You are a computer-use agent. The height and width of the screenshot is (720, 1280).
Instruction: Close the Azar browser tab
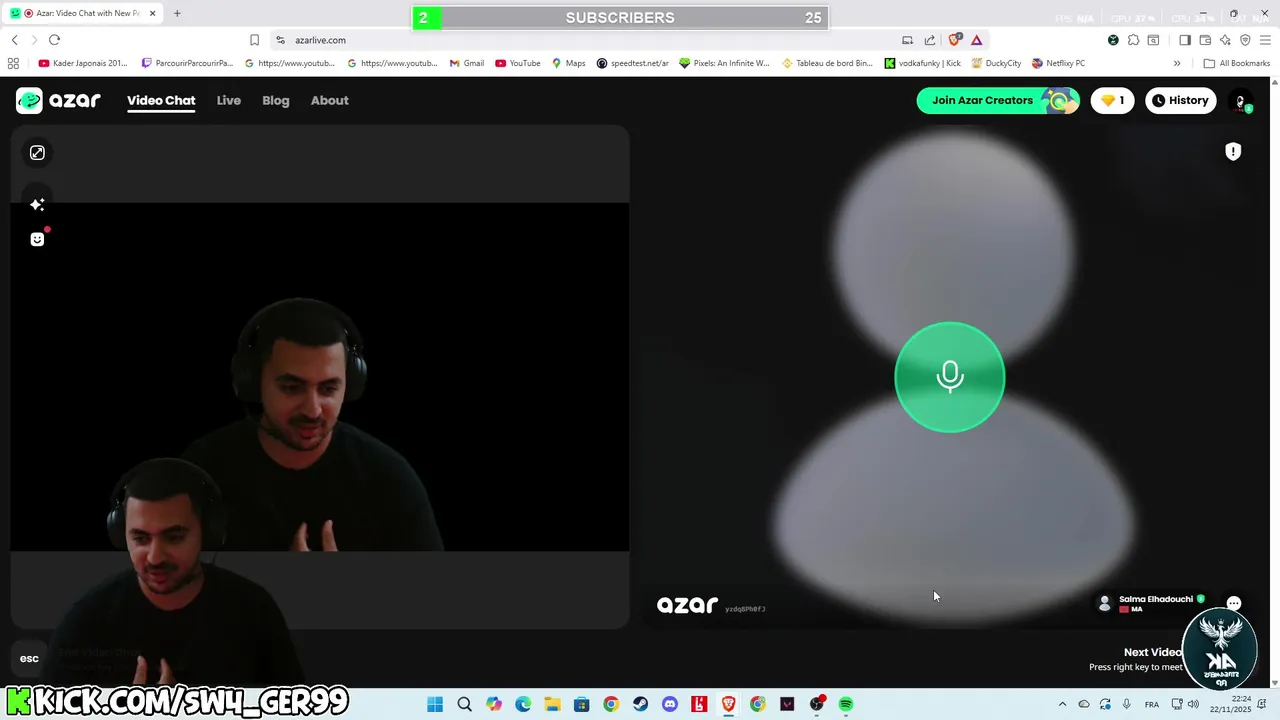pyautogui.click(x=152, y=14)
